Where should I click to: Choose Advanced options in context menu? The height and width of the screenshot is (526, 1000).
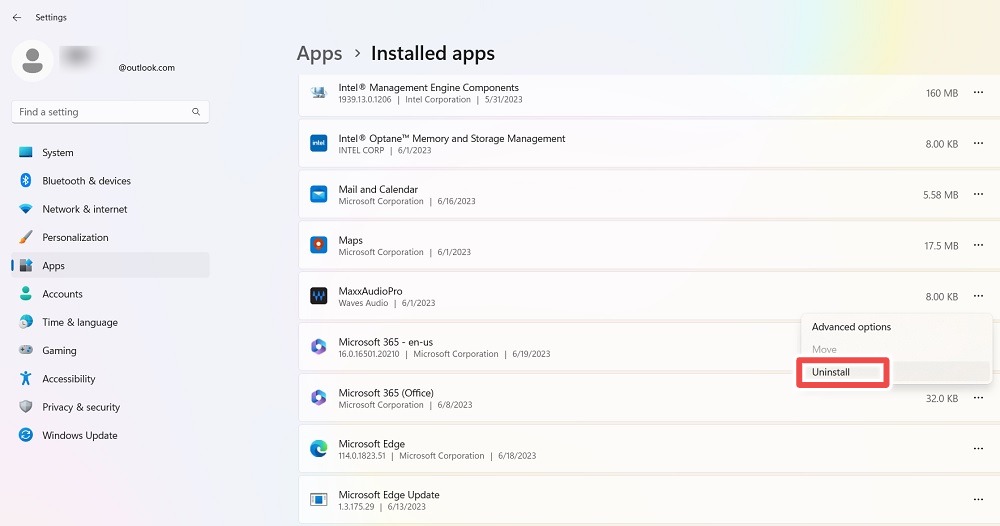point(896,326)
